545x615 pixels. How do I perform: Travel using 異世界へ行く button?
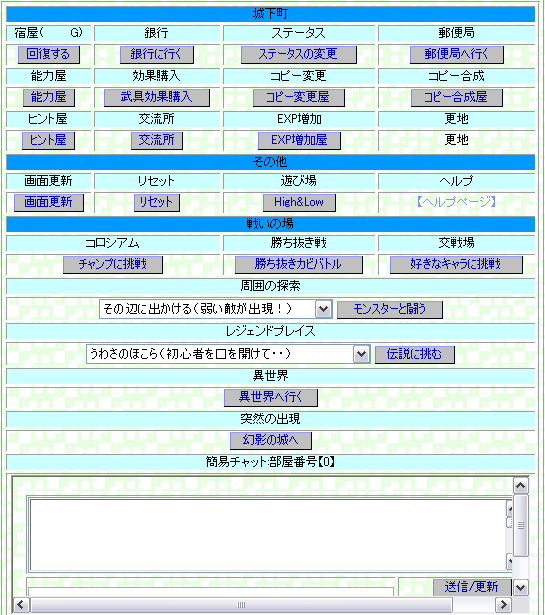click(271, 398)
